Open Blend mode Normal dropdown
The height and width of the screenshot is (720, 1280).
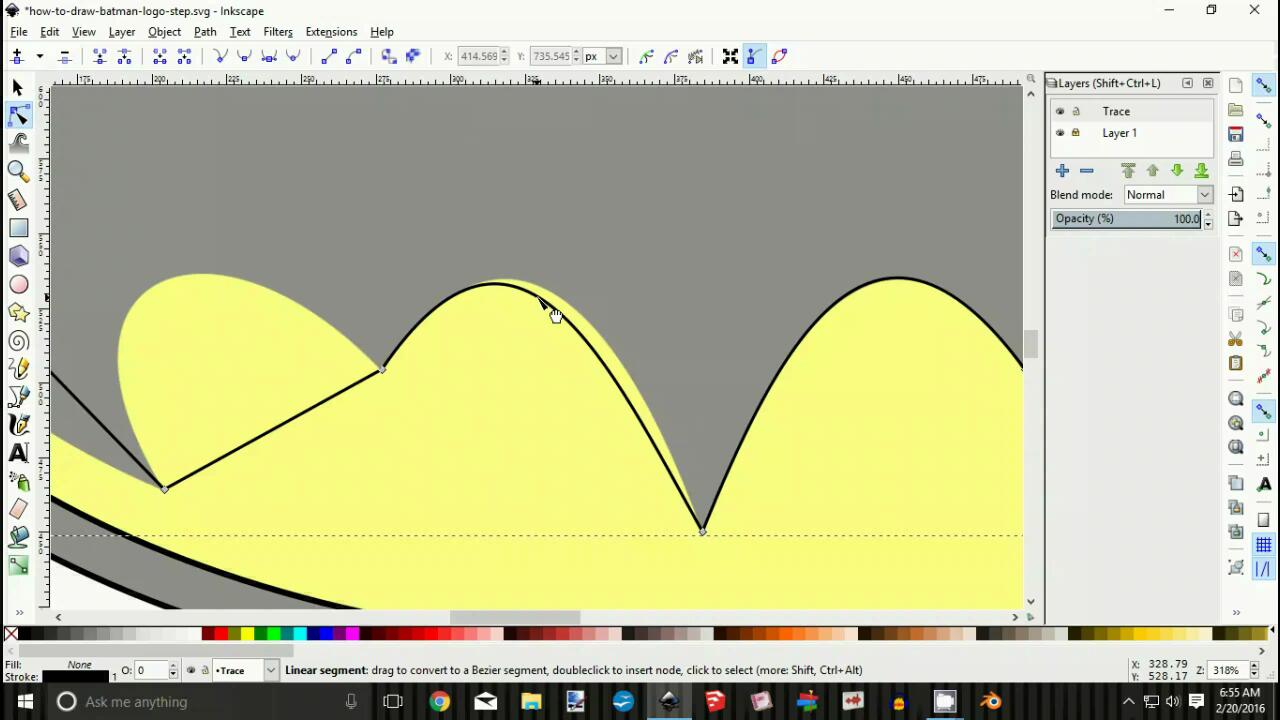(x=1168, y=195)
